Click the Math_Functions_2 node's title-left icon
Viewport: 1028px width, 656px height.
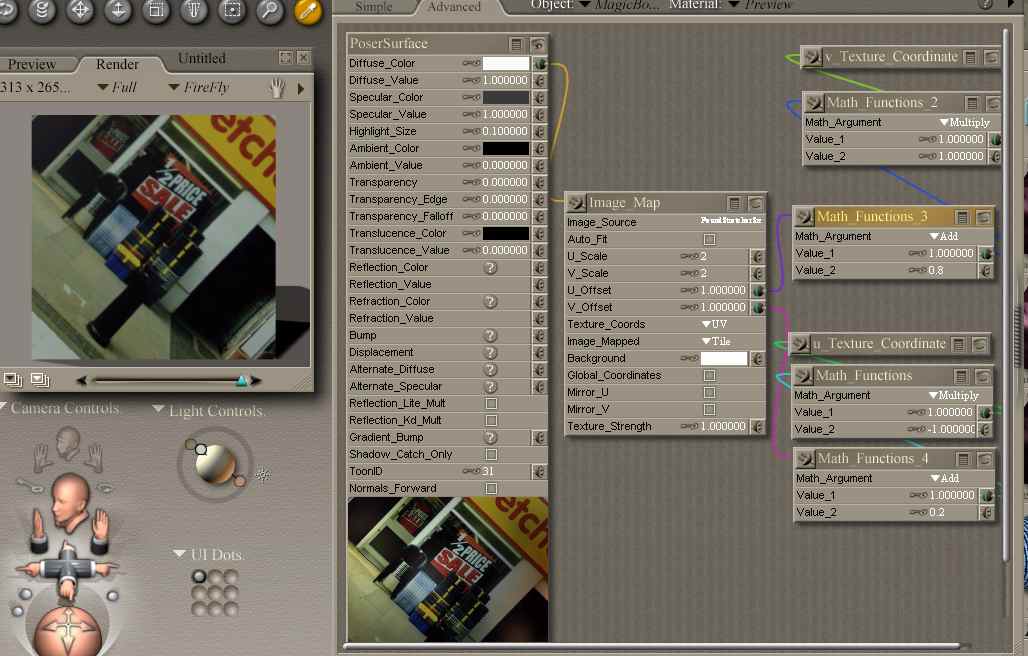coord(815,103)
